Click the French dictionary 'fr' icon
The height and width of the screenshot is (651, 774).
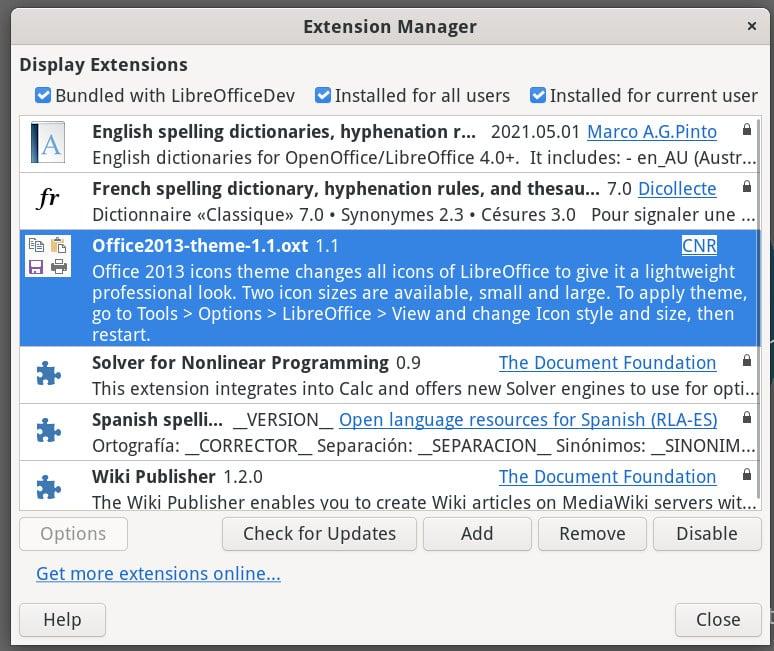click(48, 199)
